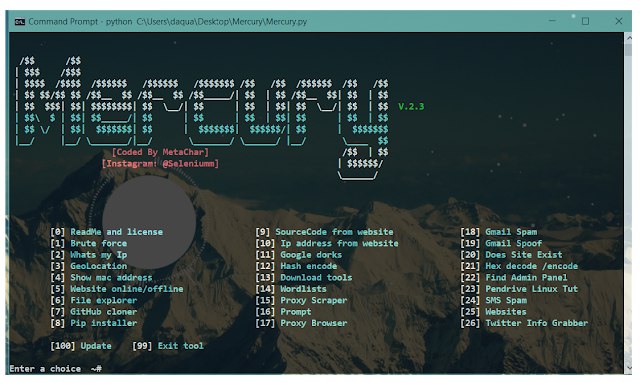Click '[17] Proxy Browser' entry
This screenshot has height=383, width=640.
point(301,323)
